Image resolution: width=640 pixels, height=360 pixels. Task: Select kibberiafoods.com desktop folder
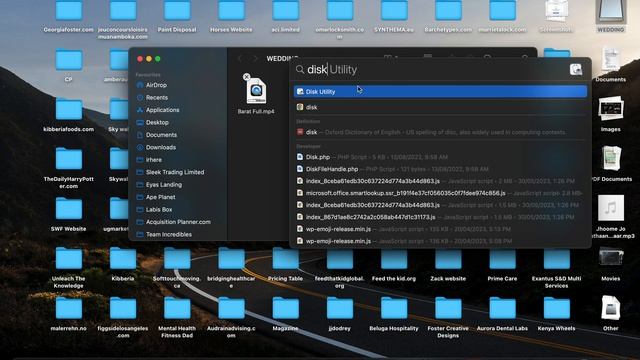click(69, 116)
